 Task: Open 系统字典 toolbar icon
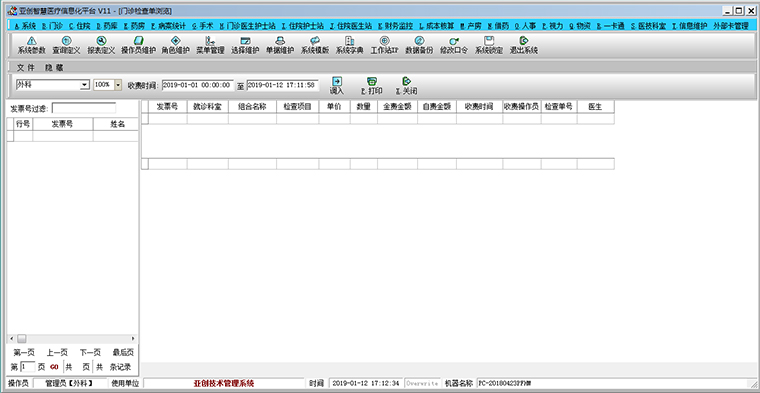pos(349,46)
